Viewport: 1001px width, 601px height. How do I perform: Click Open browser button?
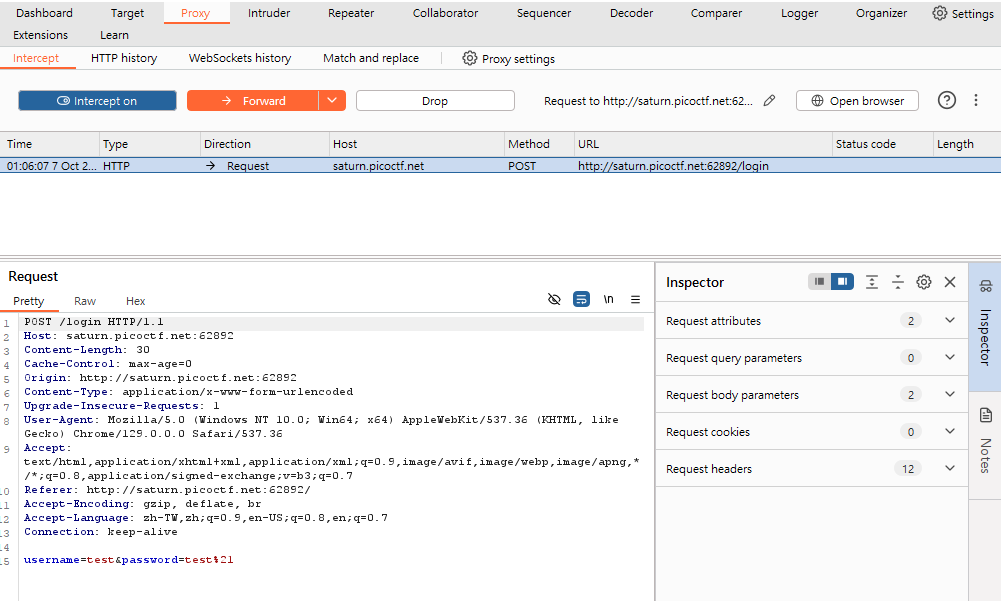coord(857,100)
